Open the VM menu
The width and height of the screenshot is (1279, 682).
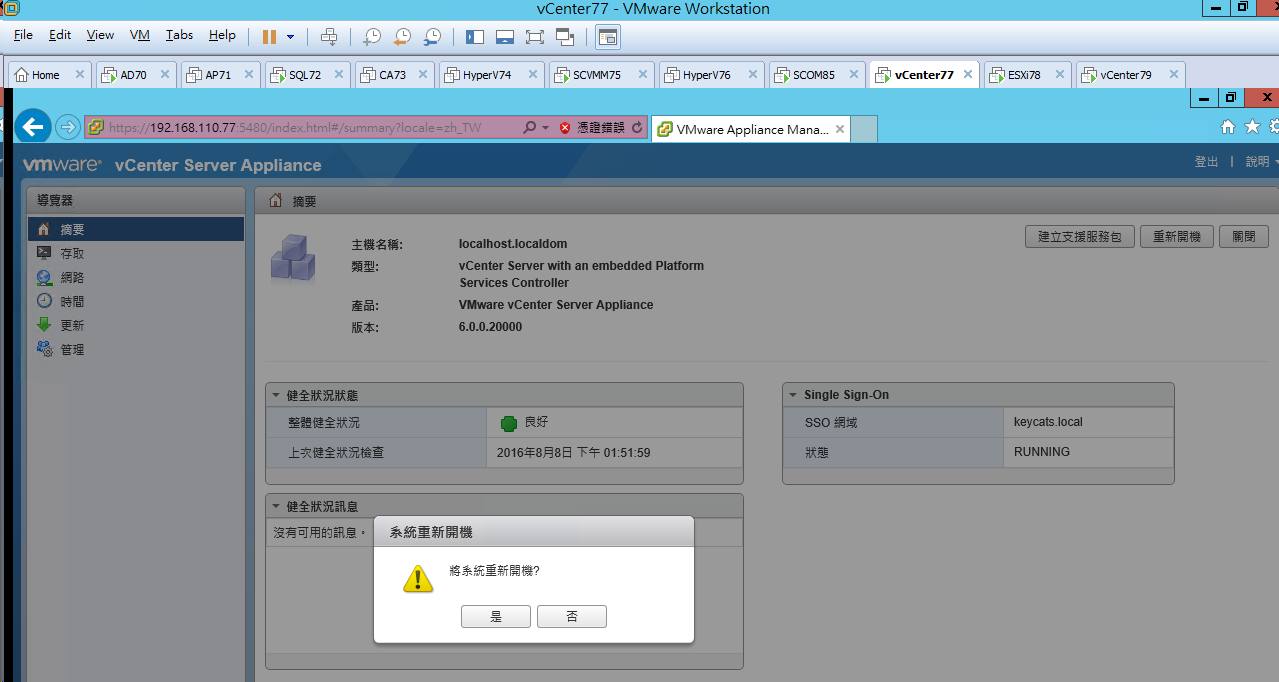coord(140,35)
